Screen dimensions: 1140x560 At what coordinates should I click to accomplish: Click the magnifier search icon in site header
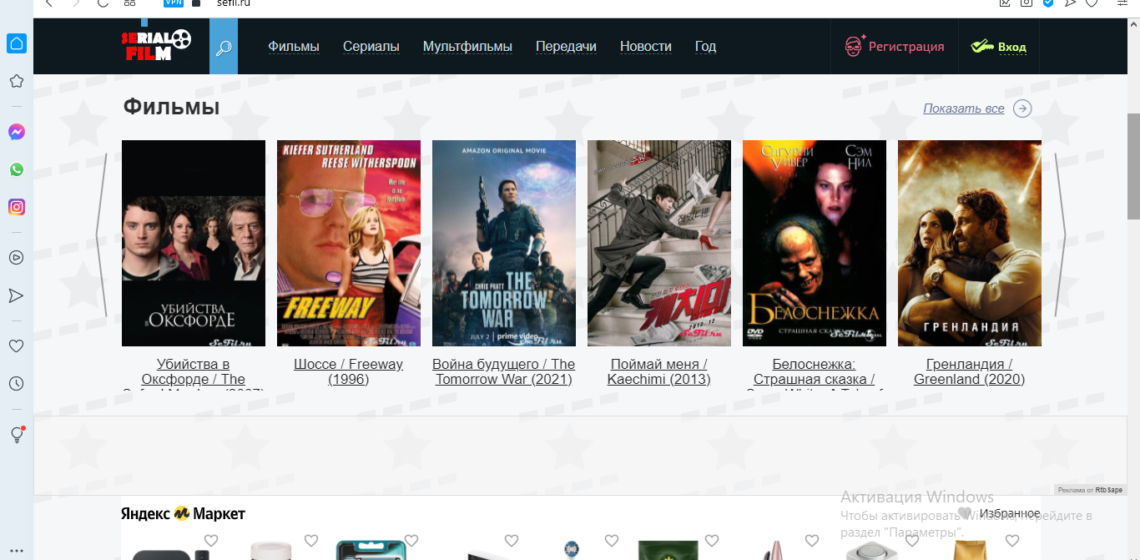tap(223, 47)
